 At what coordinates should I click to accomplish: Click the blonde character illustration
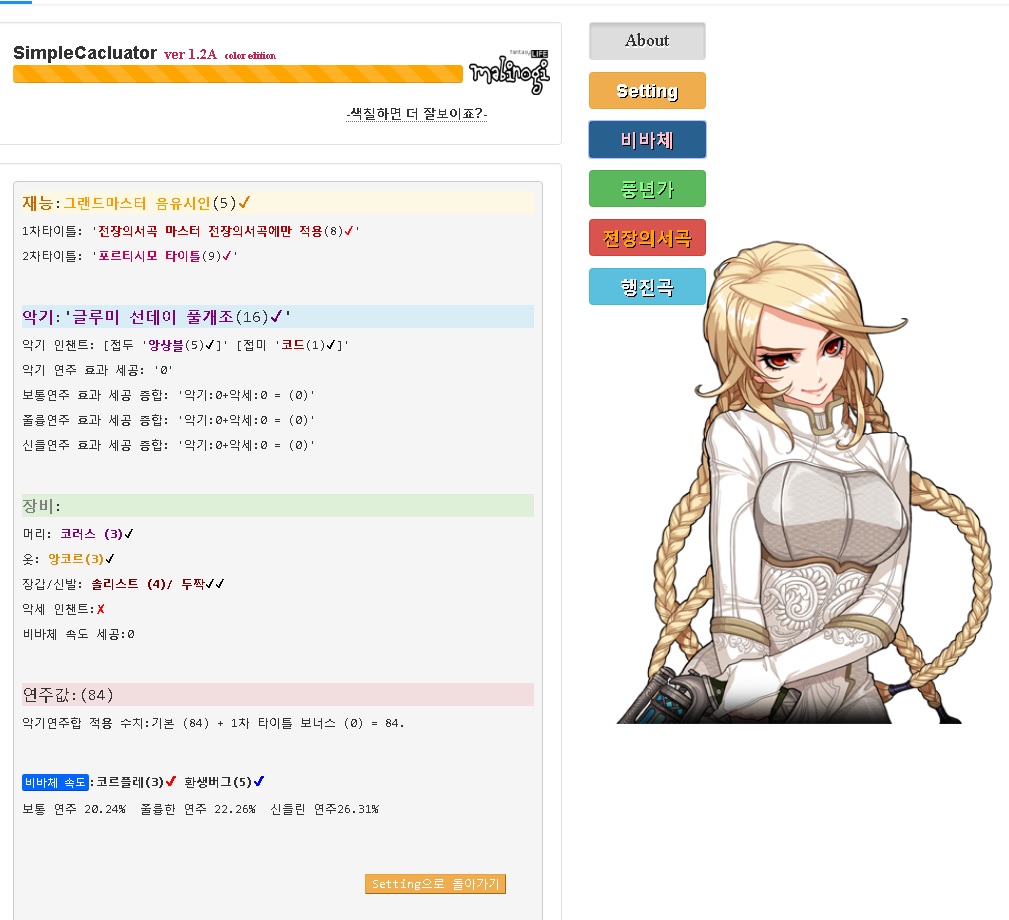coord(800,480)
